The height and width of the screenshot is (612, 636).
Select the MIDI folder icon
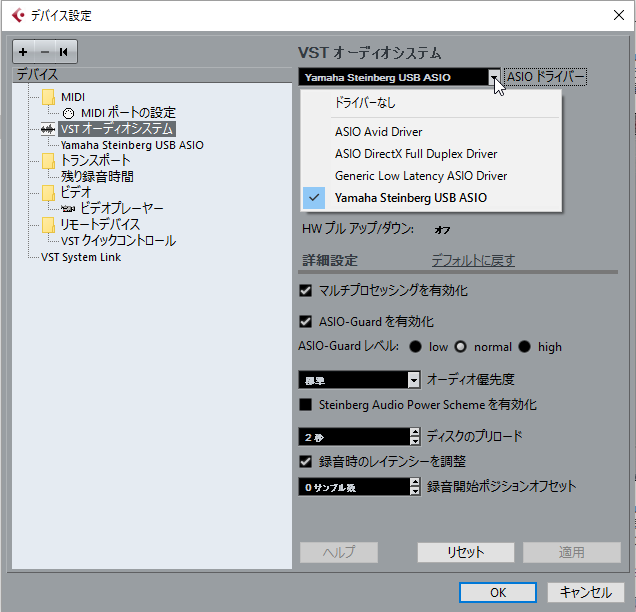point(48,97)
